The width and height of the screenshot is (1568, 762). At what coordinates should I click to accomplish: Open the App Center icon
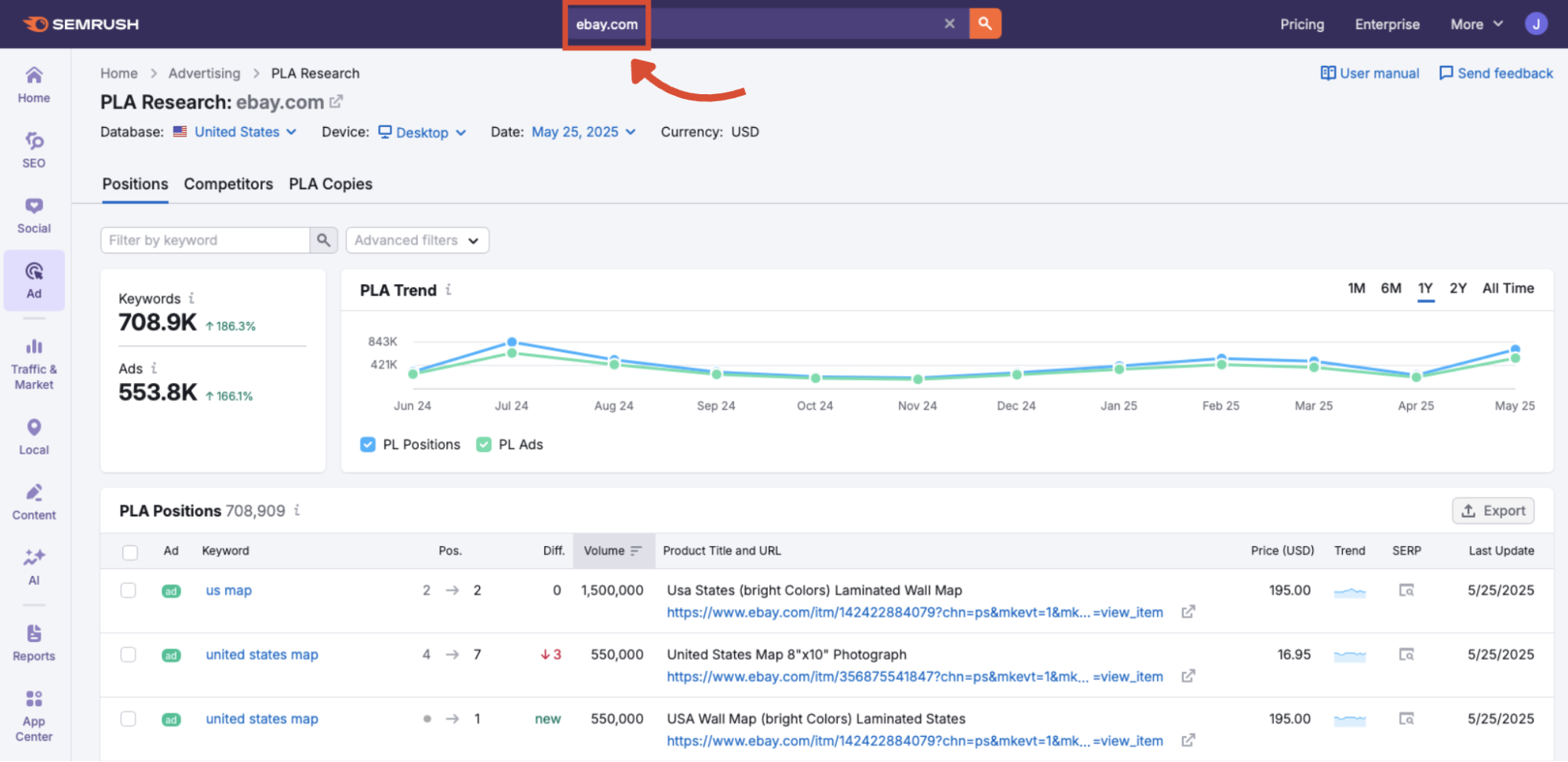(x=34, y=715)
